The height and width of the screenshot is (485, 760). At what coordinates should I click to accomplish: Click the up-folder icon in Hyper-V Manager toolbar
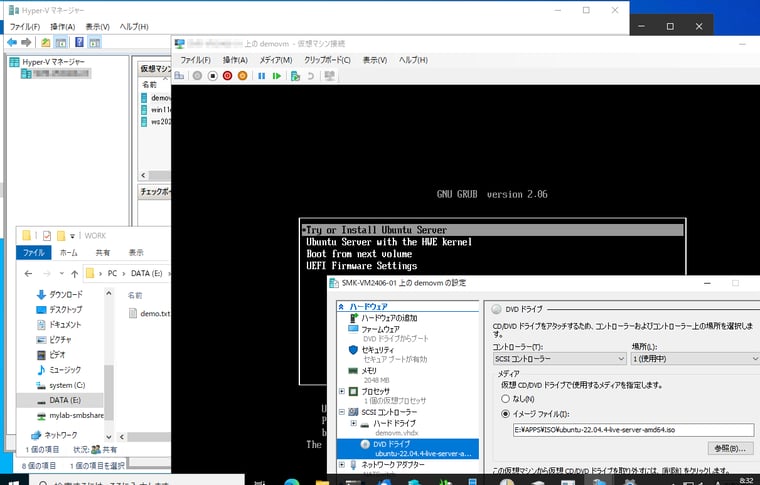tap(45, 43)
